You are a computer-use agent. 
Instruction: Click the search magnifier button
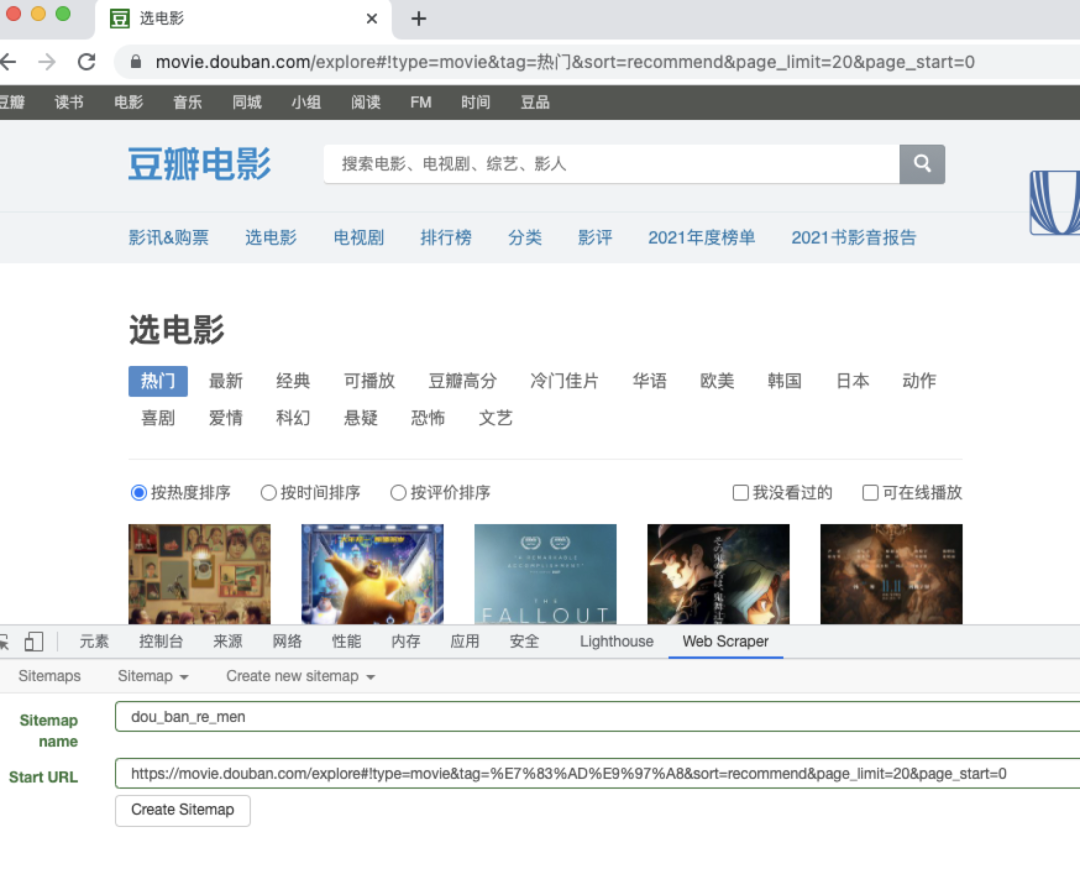click(x=922, y=164)
